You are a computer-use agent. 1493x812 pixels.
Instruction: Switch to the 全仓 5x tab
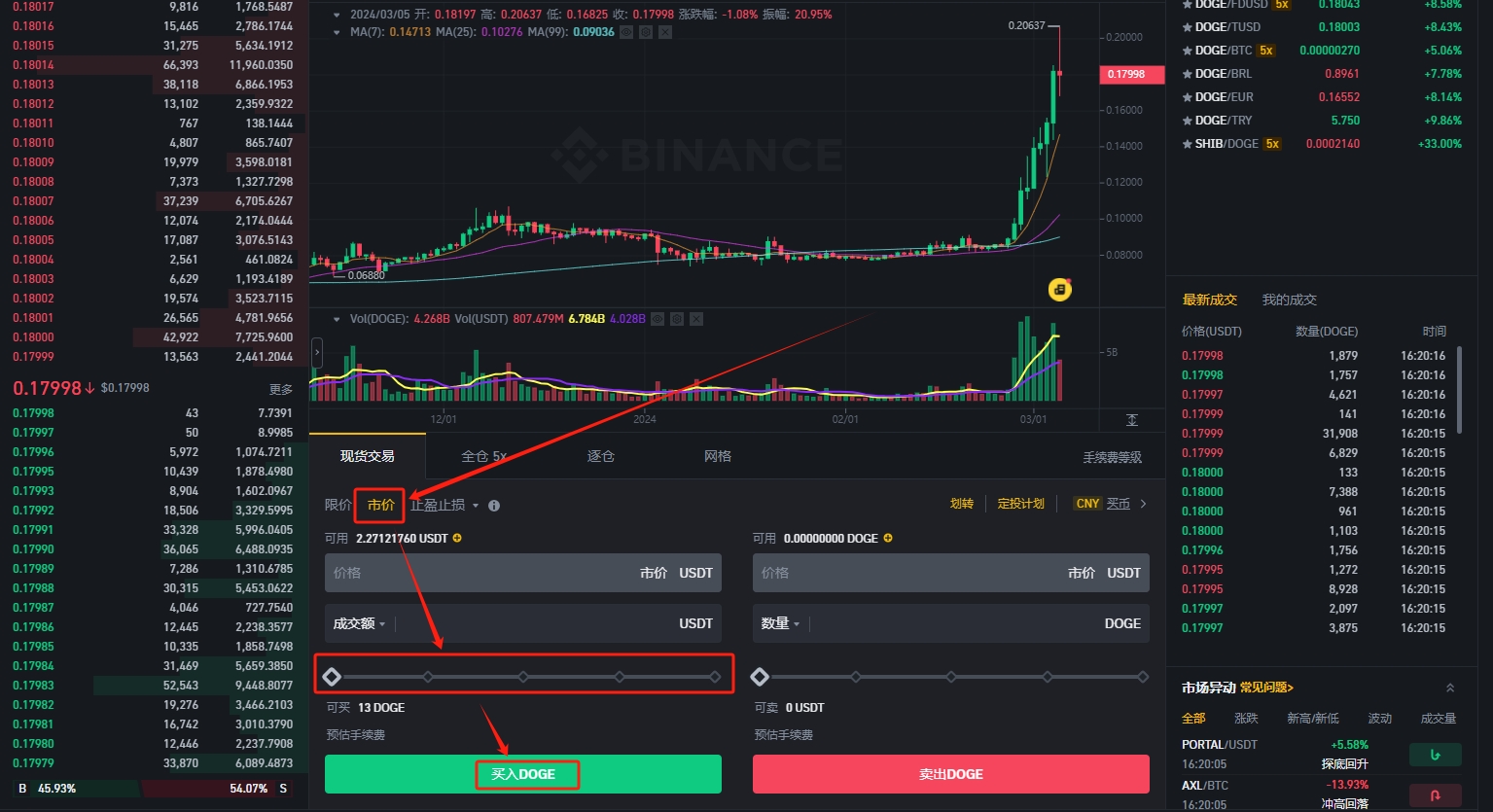483,456
